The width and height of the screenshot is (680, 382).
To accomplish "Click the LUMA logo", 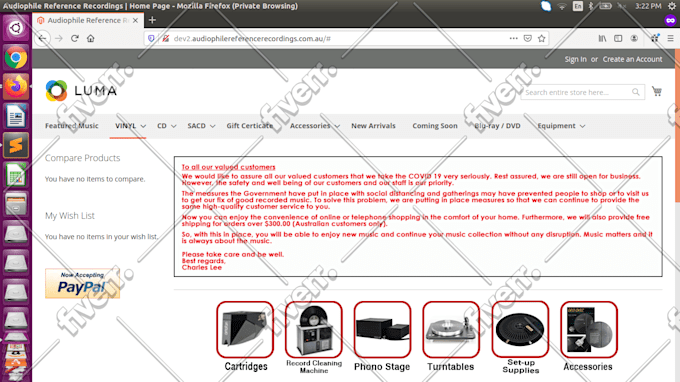I will [81, 91].
